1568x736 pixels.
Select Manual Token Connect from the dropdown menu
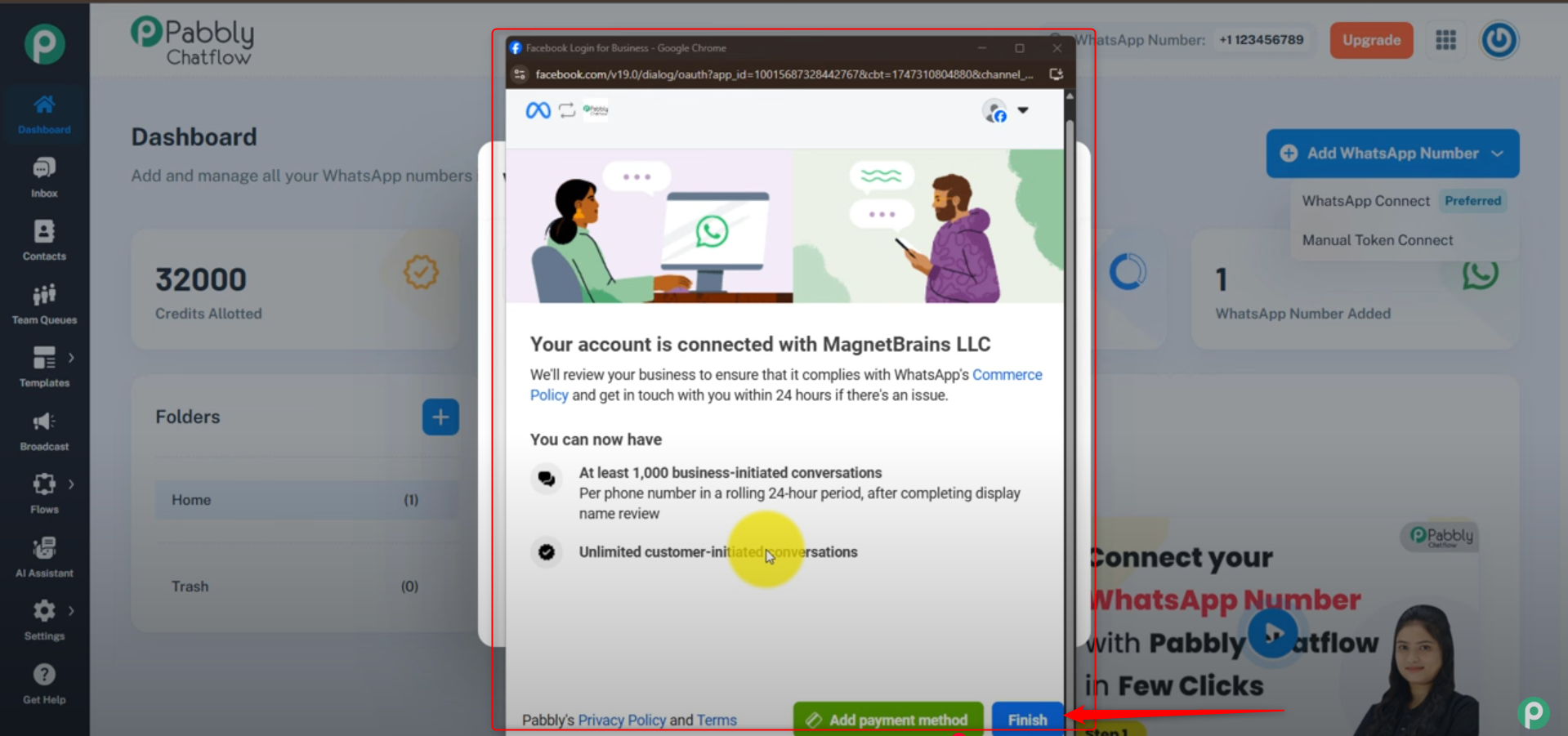[1378, 240]
